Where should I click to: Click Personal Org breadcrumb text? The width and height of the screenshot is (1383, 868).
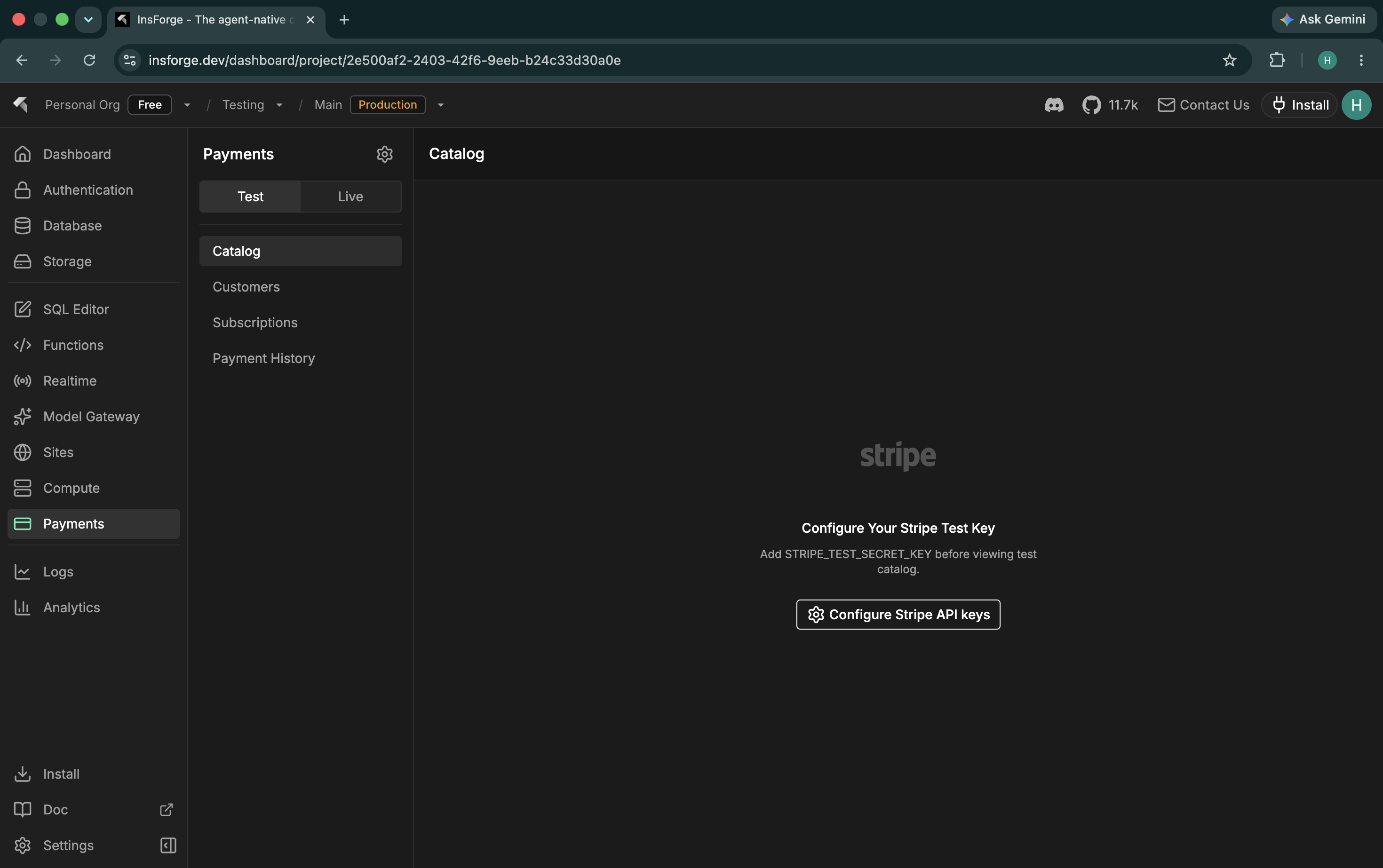[x=82, y=105]
